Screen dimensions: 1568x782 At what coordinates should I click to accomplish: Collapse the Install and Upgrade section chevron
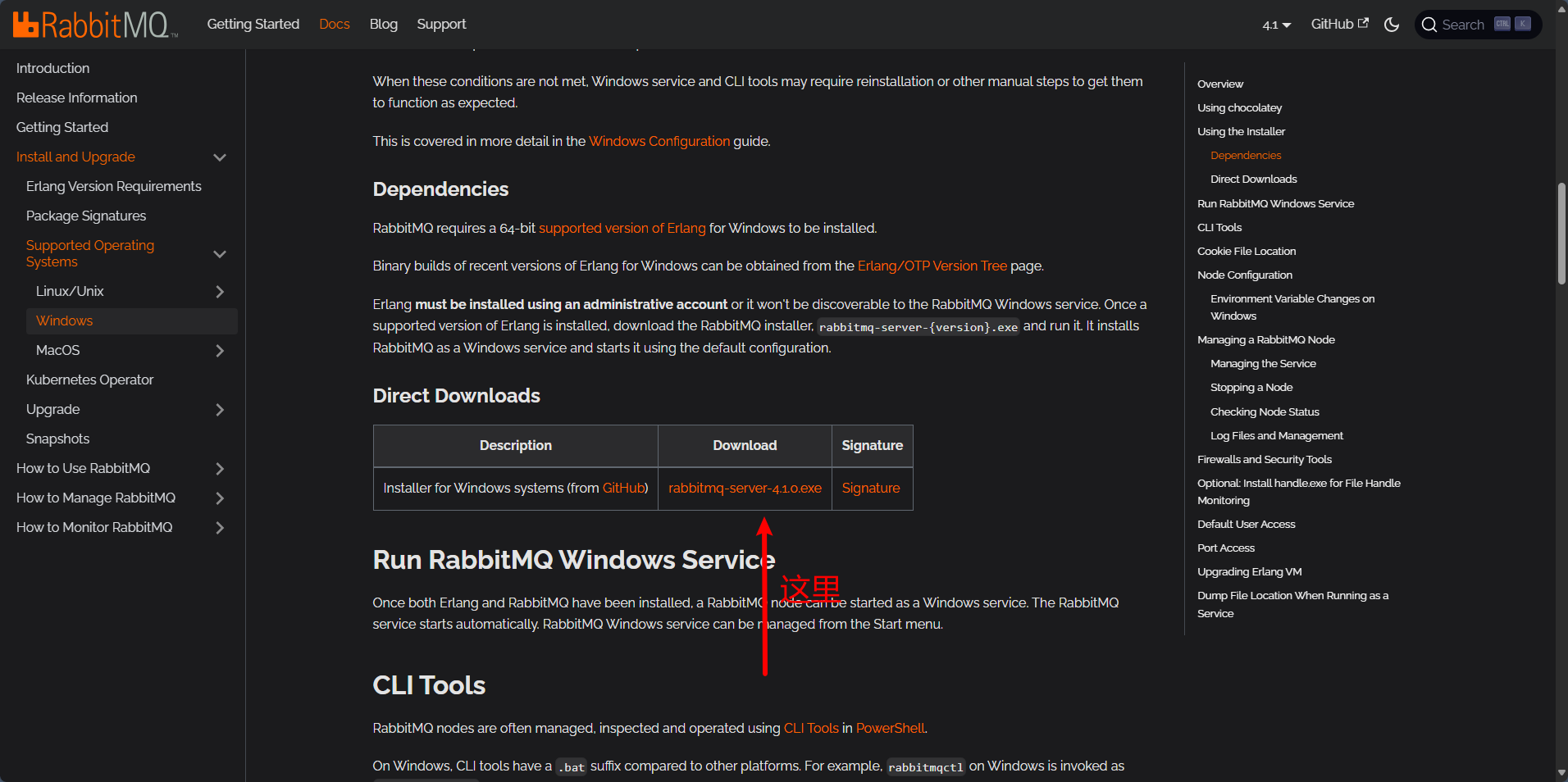tap(220, 157)
